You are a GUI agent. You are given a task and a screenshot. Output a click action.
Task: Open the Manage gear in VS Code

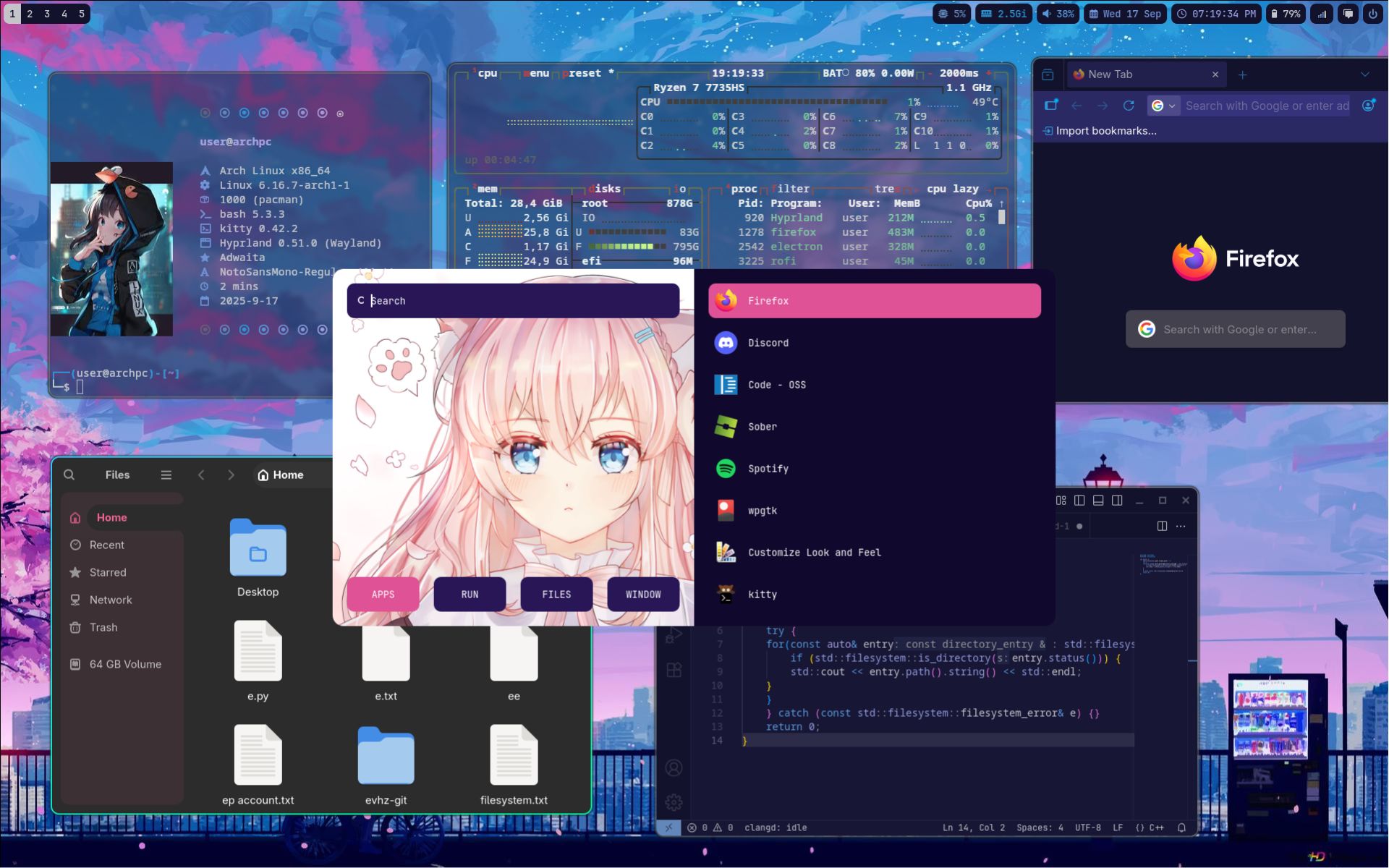(674, 802)
